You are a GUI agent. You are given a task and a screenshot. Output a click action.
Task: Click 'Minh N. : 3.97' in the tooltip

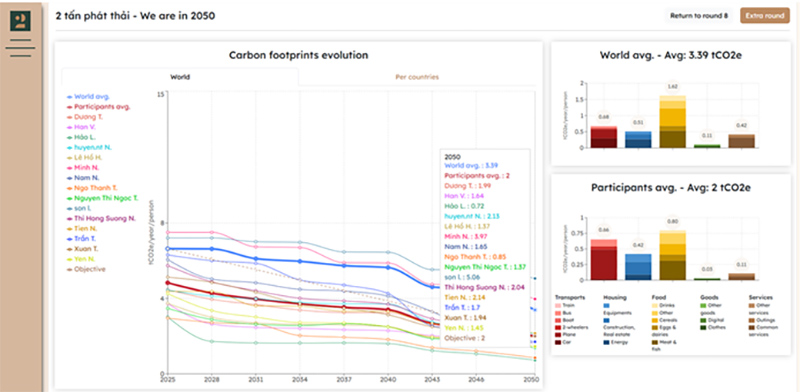(465, 236)
